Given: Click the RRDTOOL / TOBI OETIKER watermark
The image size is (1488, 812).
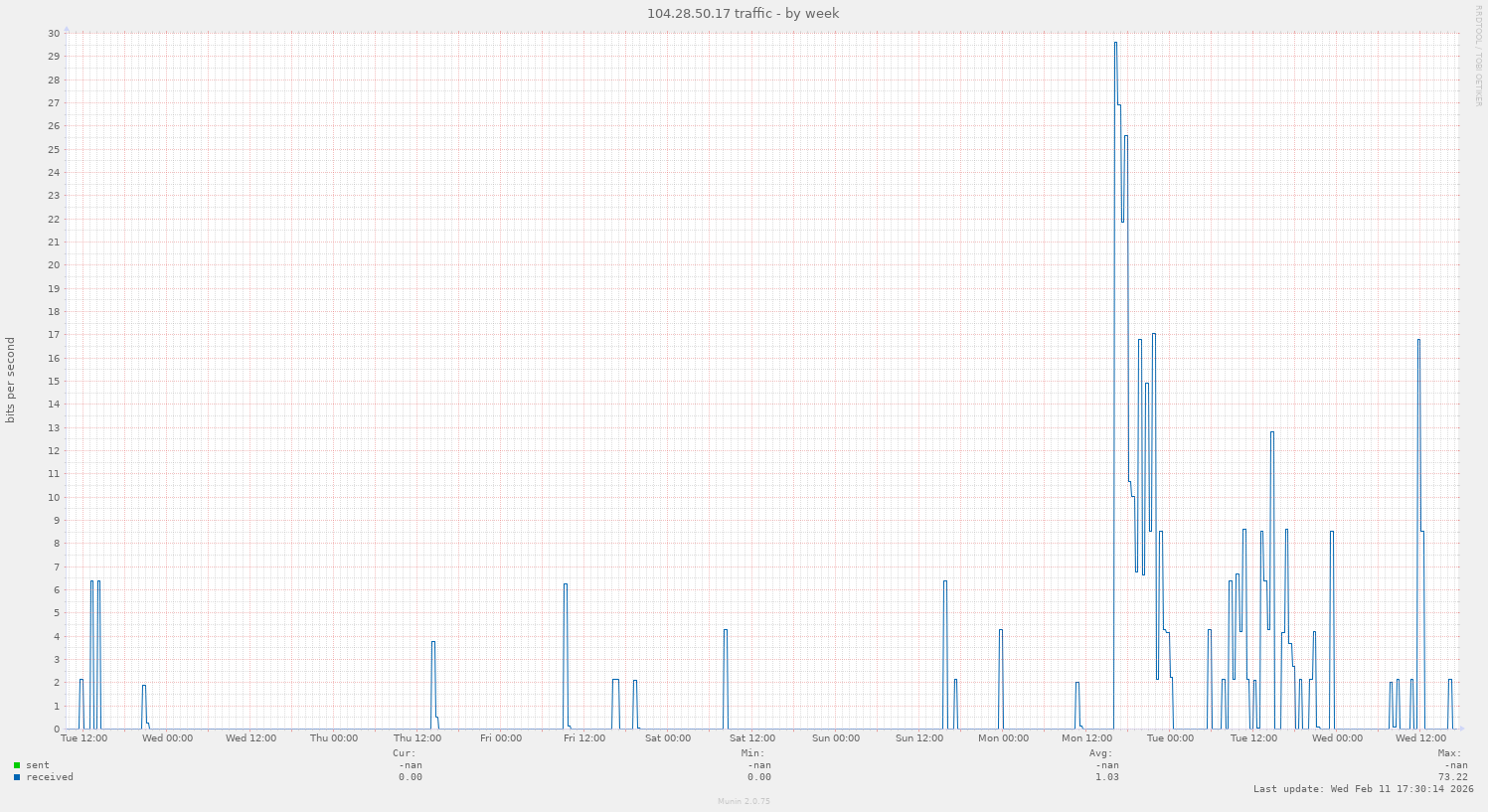Looking at the screenshot, I should [x=1479, y=55].
